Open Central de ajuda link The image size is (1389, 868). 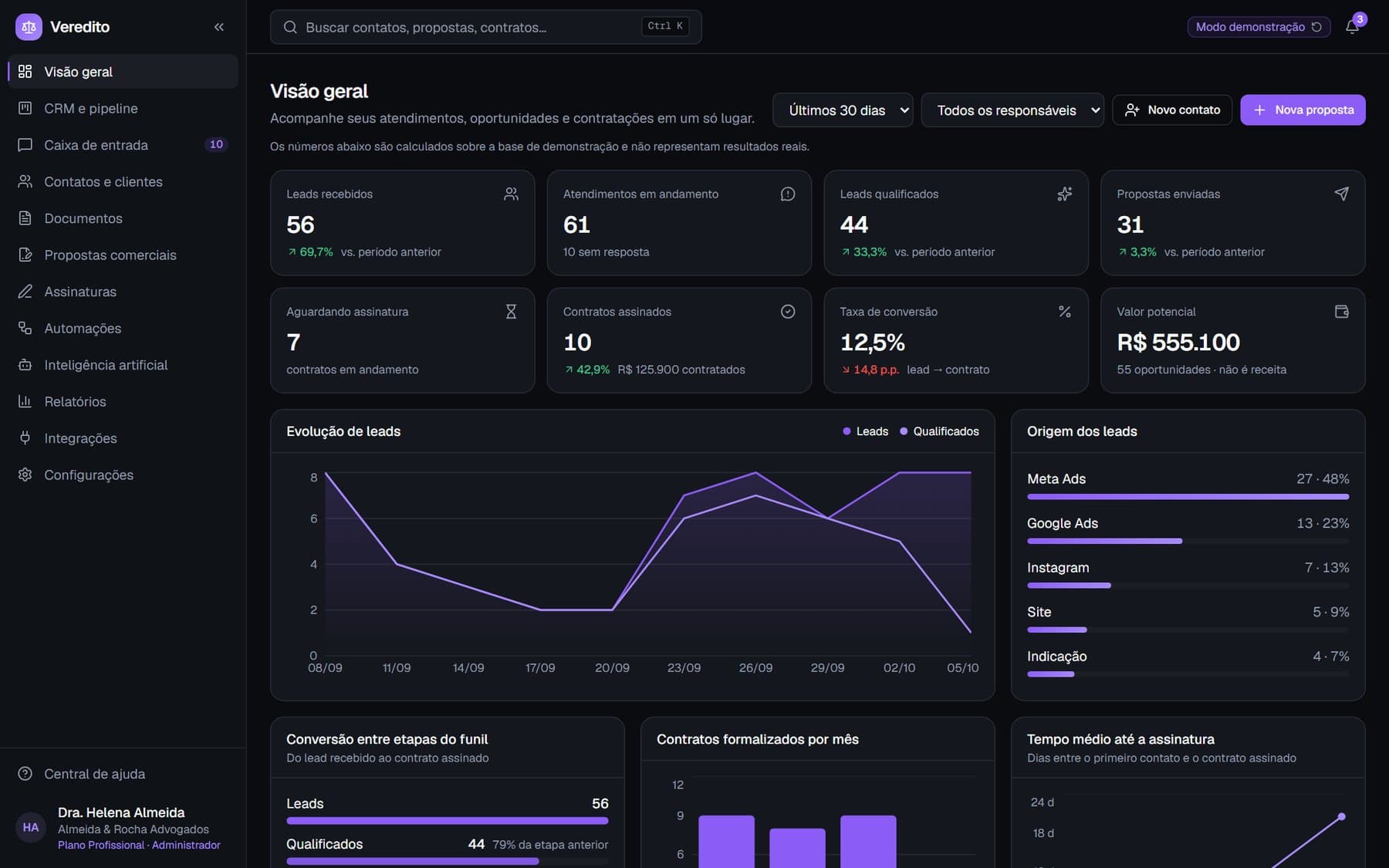(x=123, y=774)
